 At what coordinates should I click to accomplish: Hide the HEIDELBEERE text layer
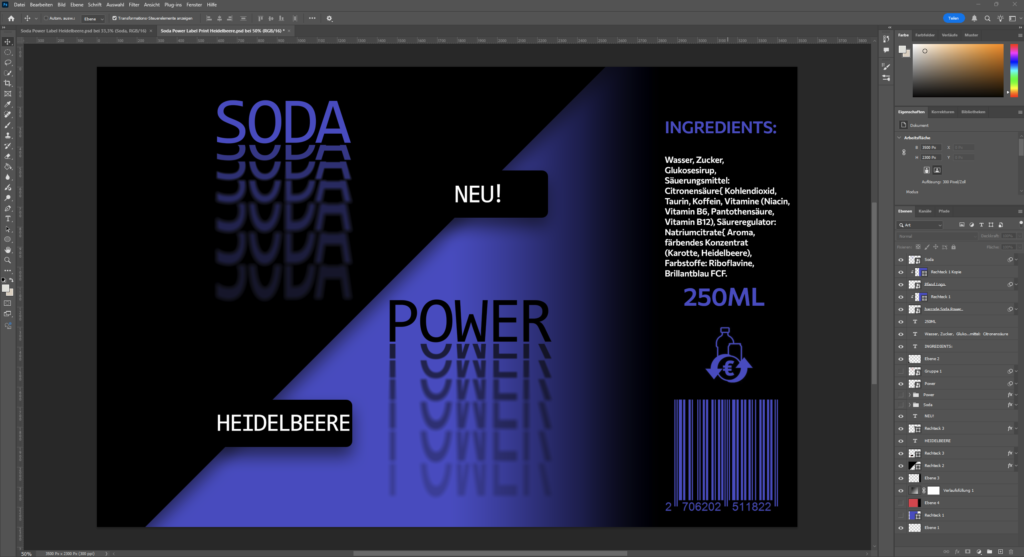tap(902, 440)
